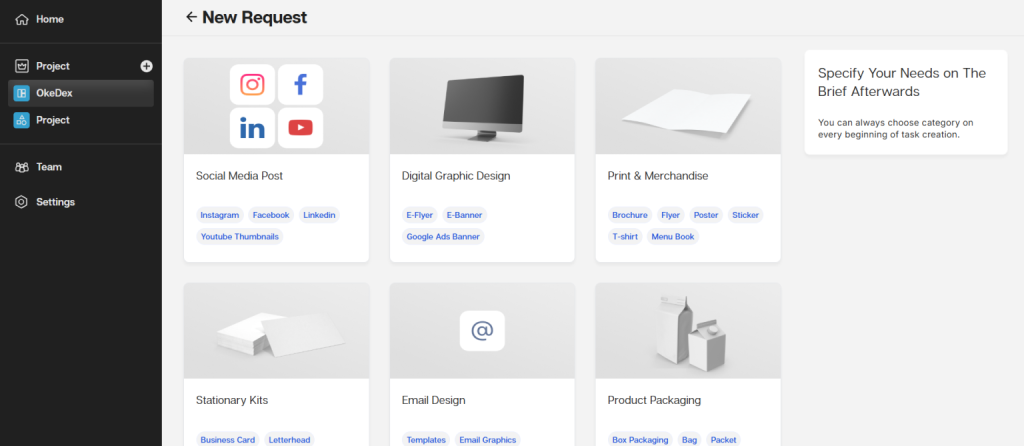
Task: Open the Settings gear in sidebar
Action: click(22, 202)
